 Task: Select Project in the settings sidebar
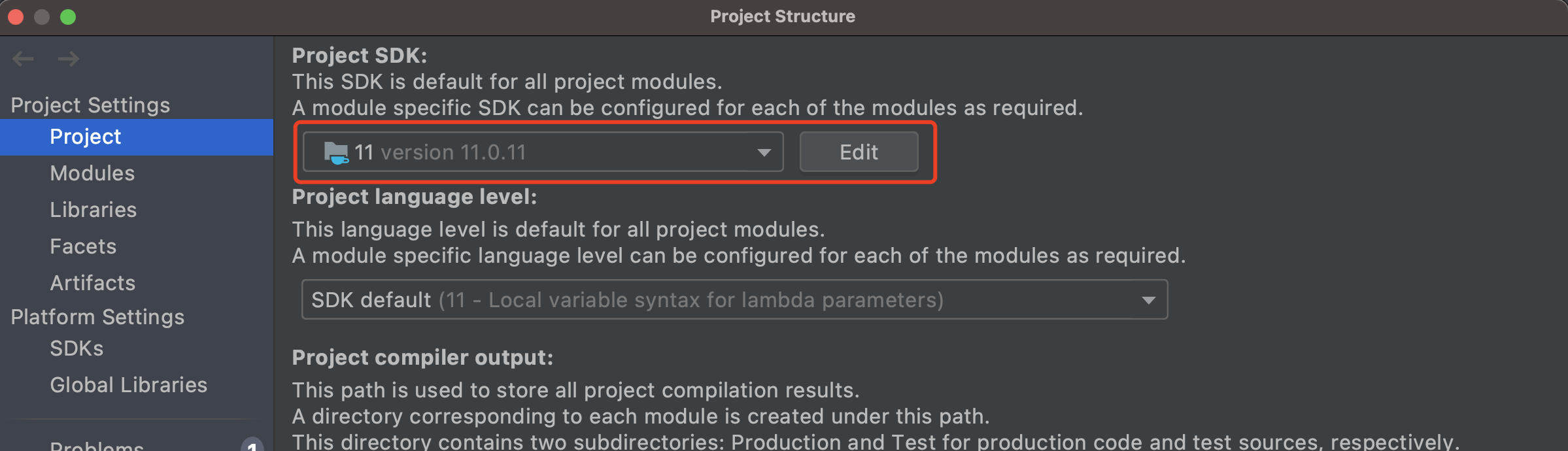pyautogui.click(x=86, y=137)
